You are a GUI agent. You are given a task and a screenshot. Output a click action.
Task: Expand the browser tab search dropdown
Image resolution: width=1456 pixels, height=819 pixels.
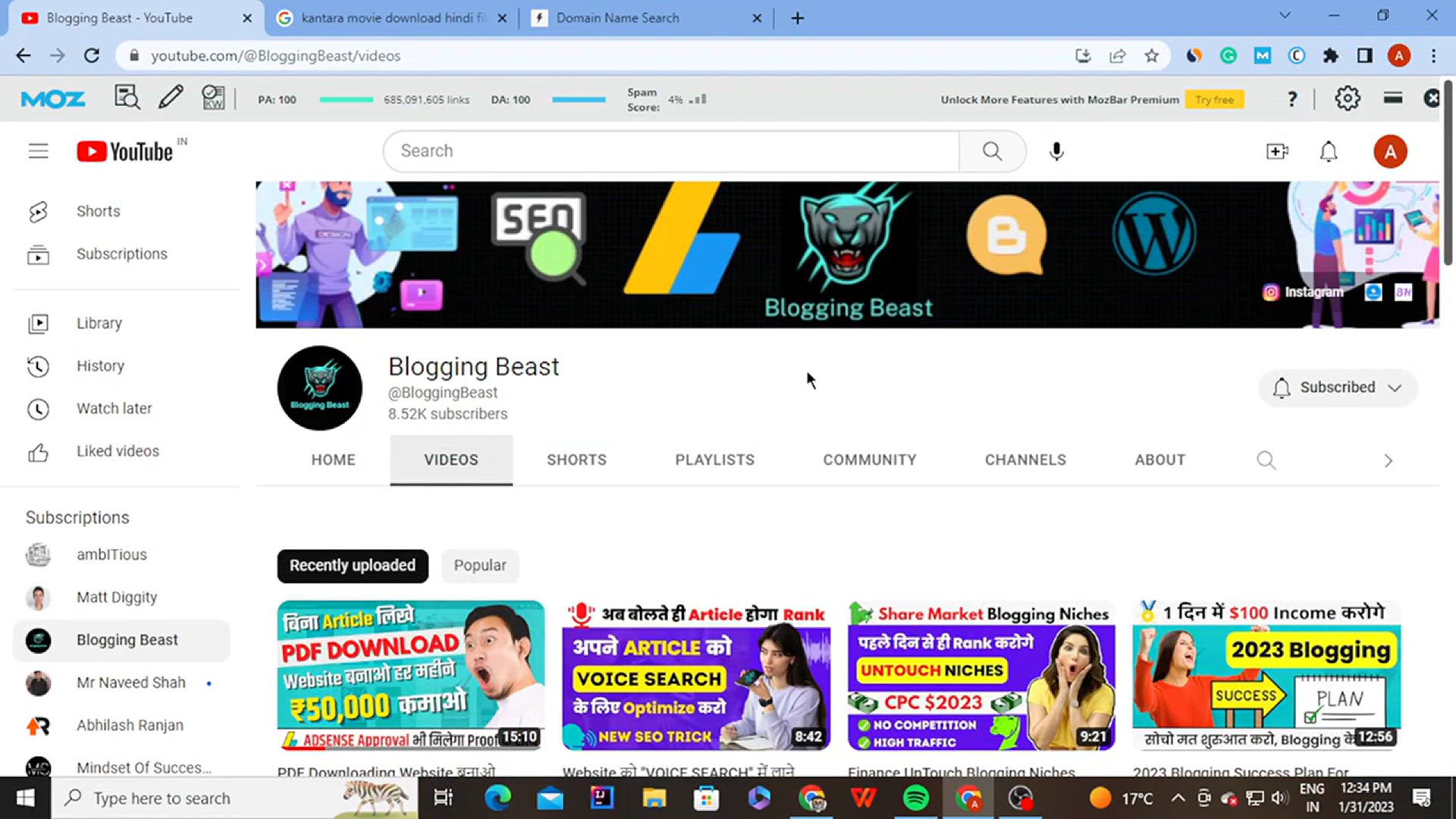[1285, 16]
